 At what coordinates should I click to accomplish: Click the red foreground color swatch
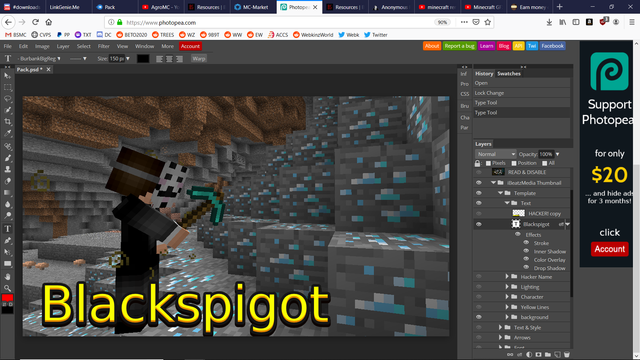pos(7,298)
